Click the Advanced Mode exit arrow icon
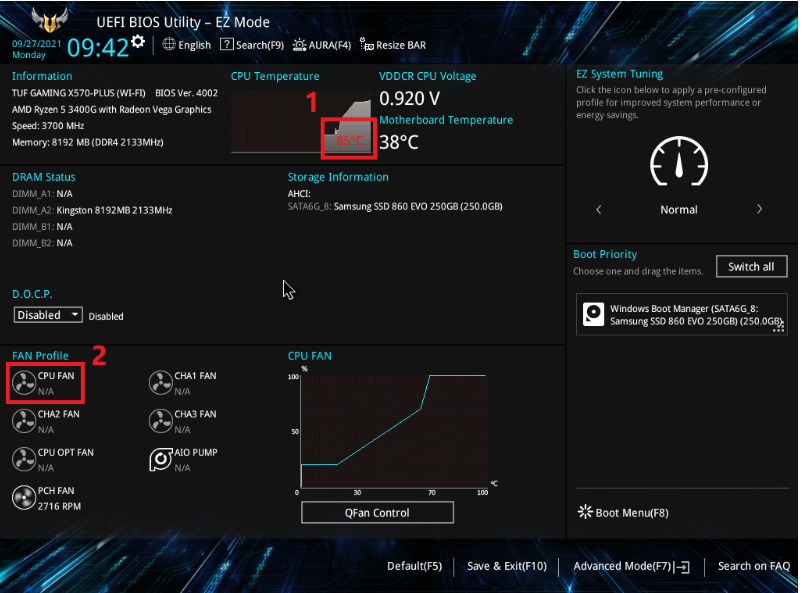 tap(682, 567)
